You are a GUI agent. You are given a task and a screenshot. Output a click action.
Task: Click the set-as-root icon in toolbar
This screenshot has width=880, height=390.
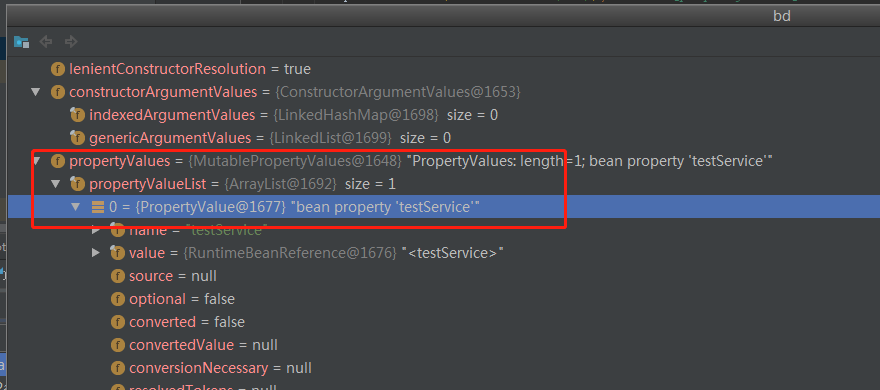click(x=21, y=42)
